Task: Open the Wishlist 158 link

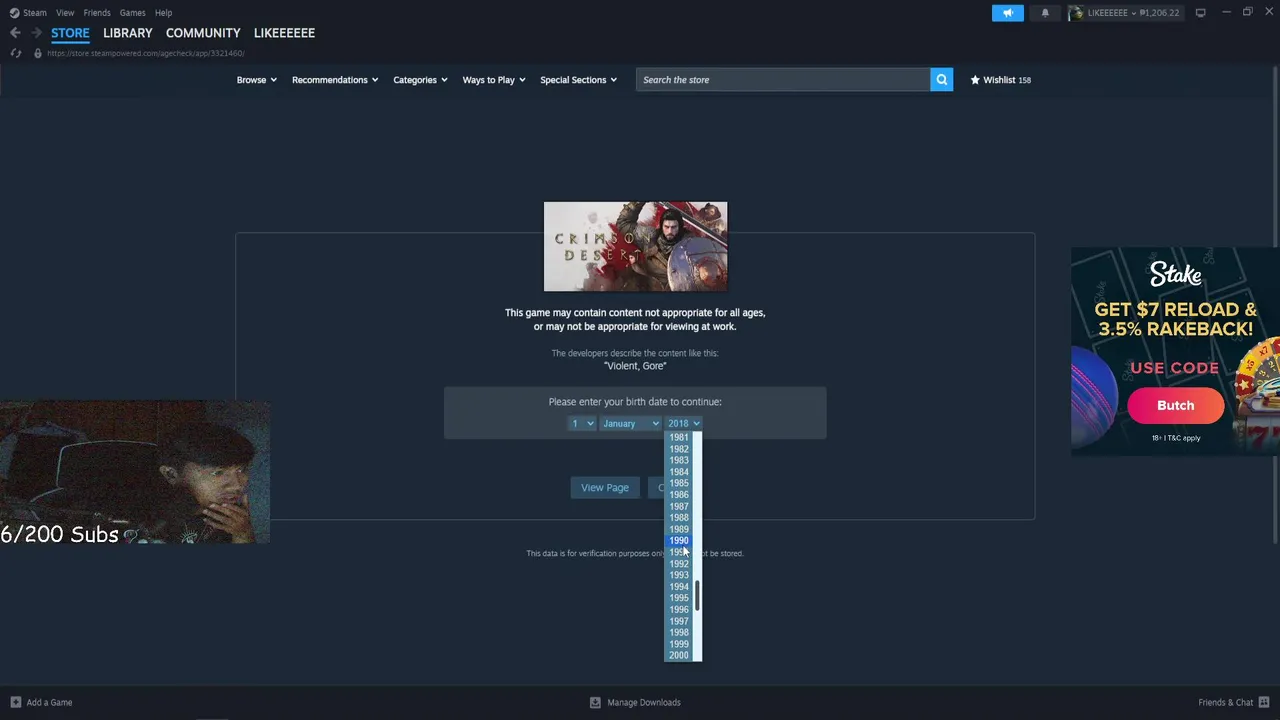Action: (x=1001, y=80)
